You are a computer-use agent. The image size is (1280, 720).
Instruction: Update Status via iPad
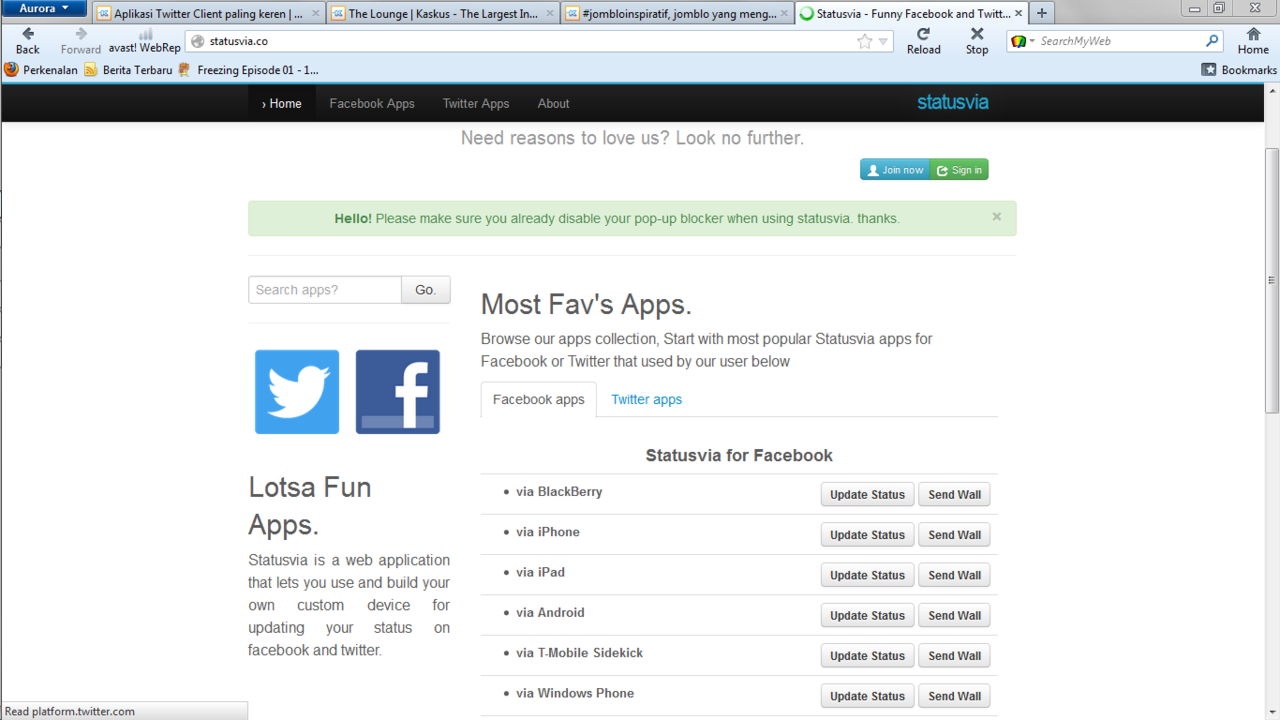[x=867, y=575]
